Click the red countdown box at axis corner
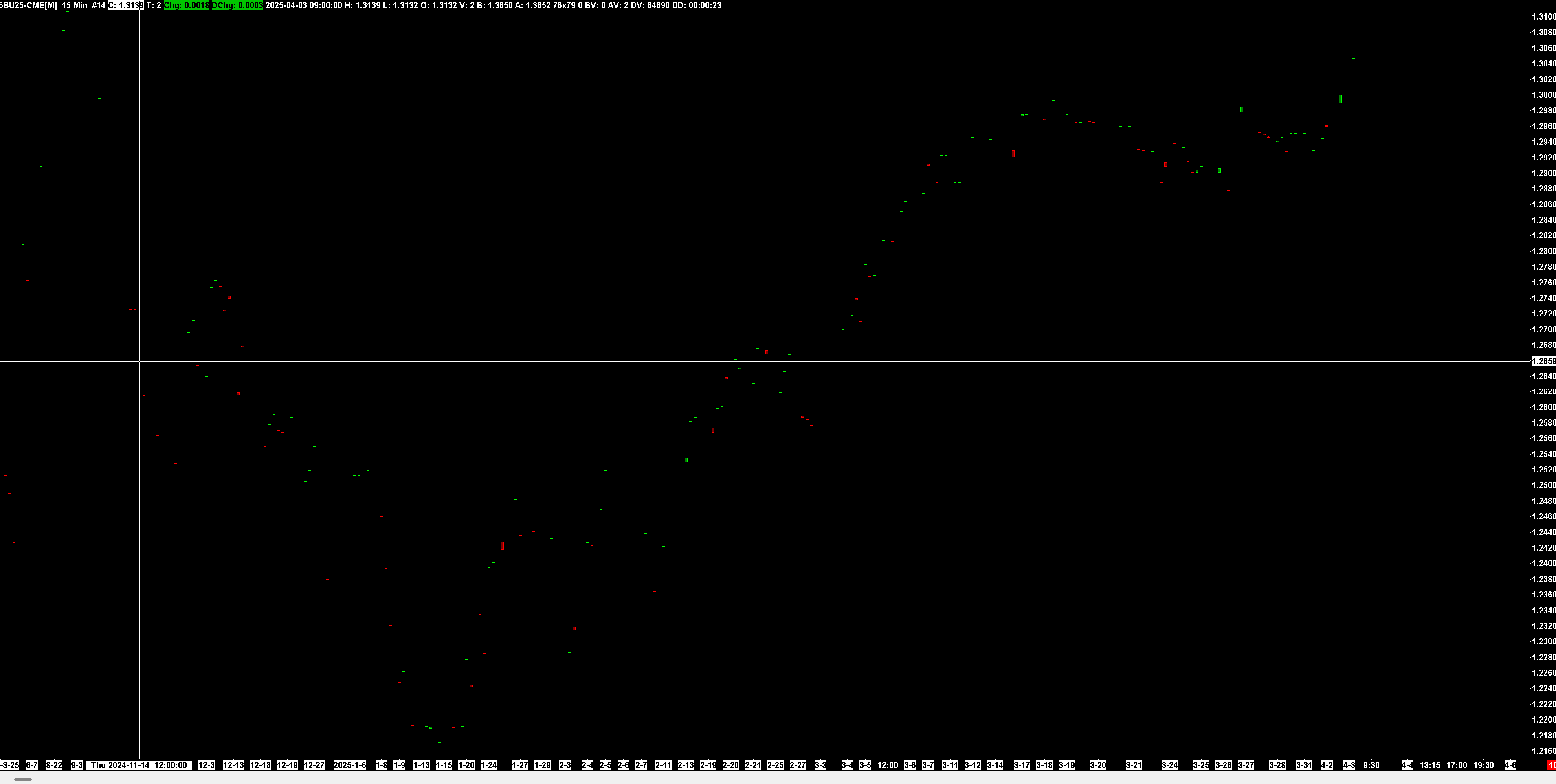This screenshot has width=1556, height=784. click(1551, 765)
